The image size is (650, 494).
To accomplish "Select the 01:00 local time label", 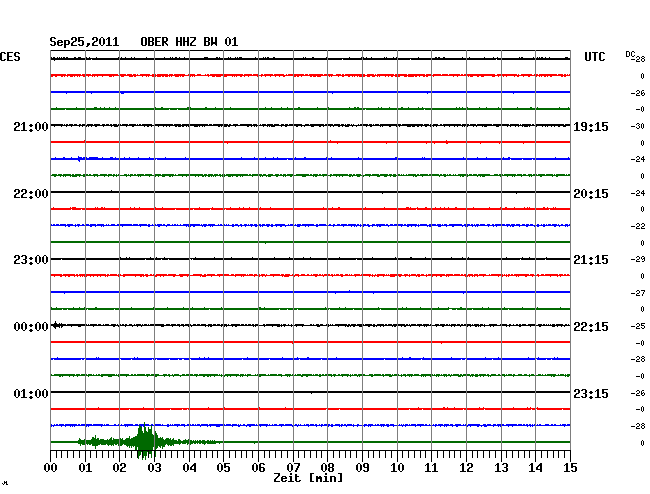I will [x=31, y=393].
